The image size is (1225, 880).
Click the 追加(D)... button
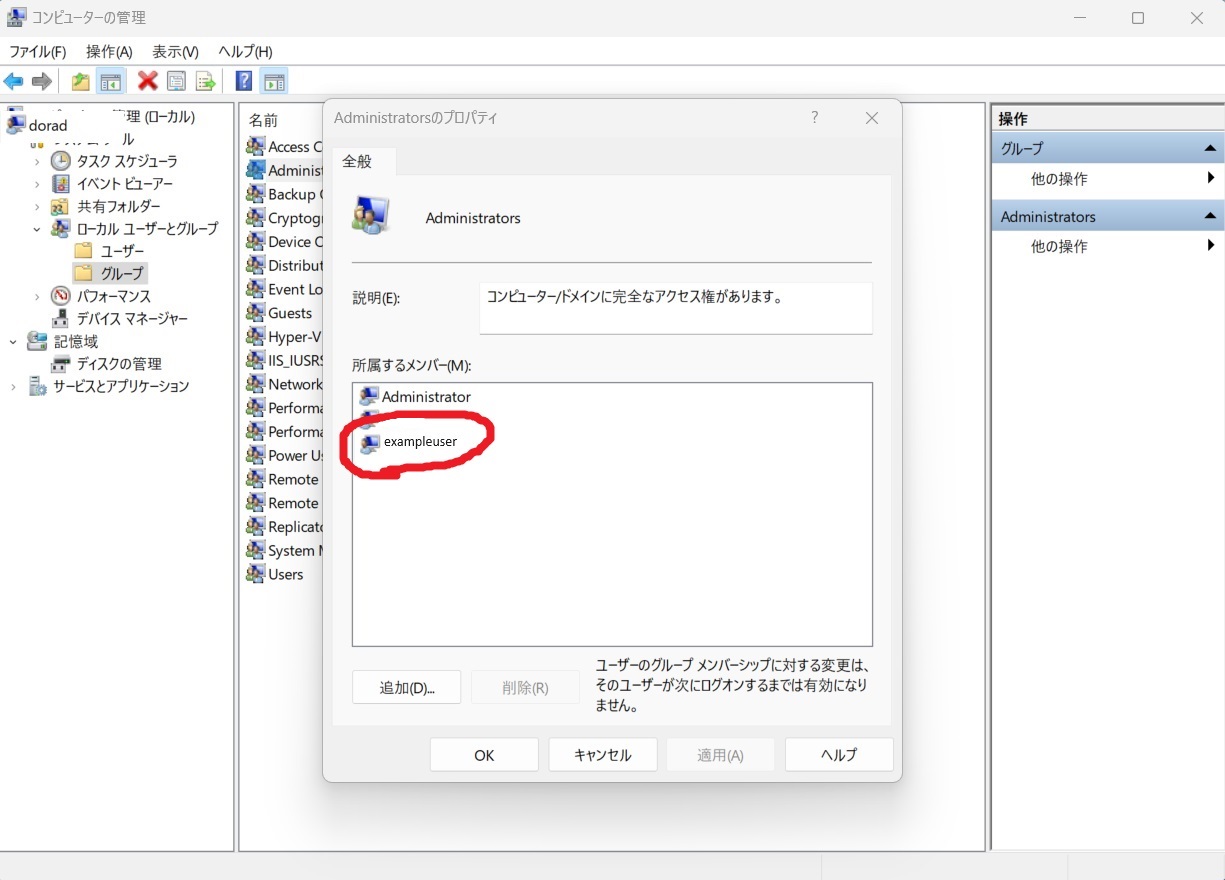click(x=406, y=688)
